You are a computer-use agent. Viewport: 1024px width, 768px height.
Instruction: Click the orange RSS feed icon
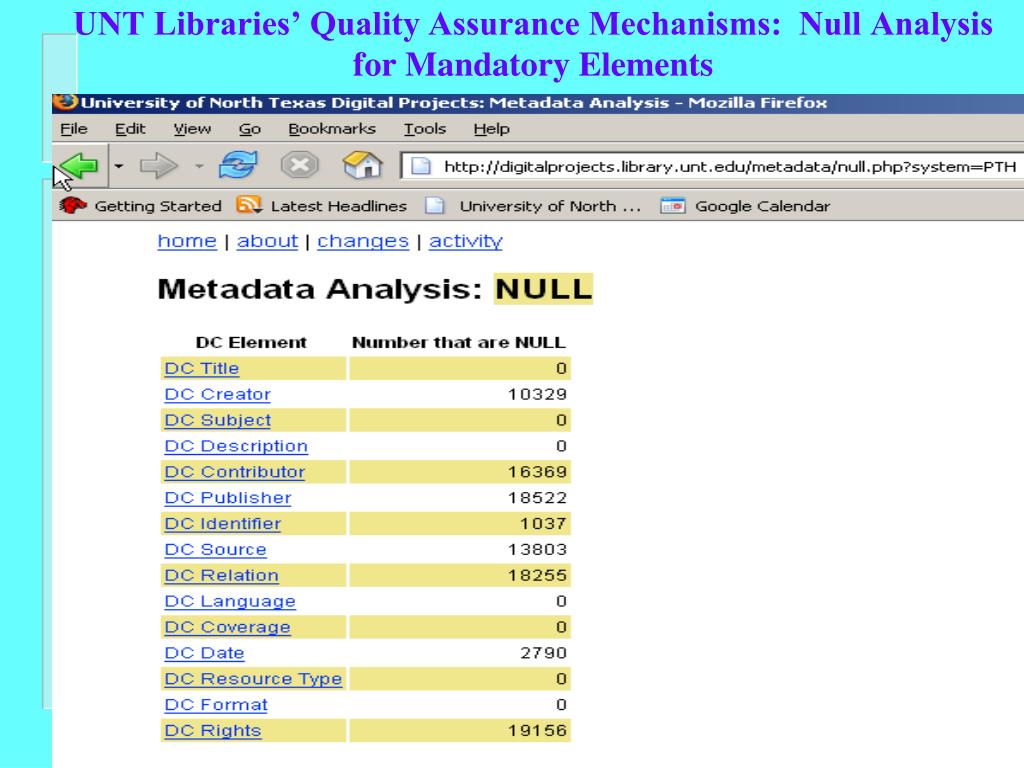point(248,206)
